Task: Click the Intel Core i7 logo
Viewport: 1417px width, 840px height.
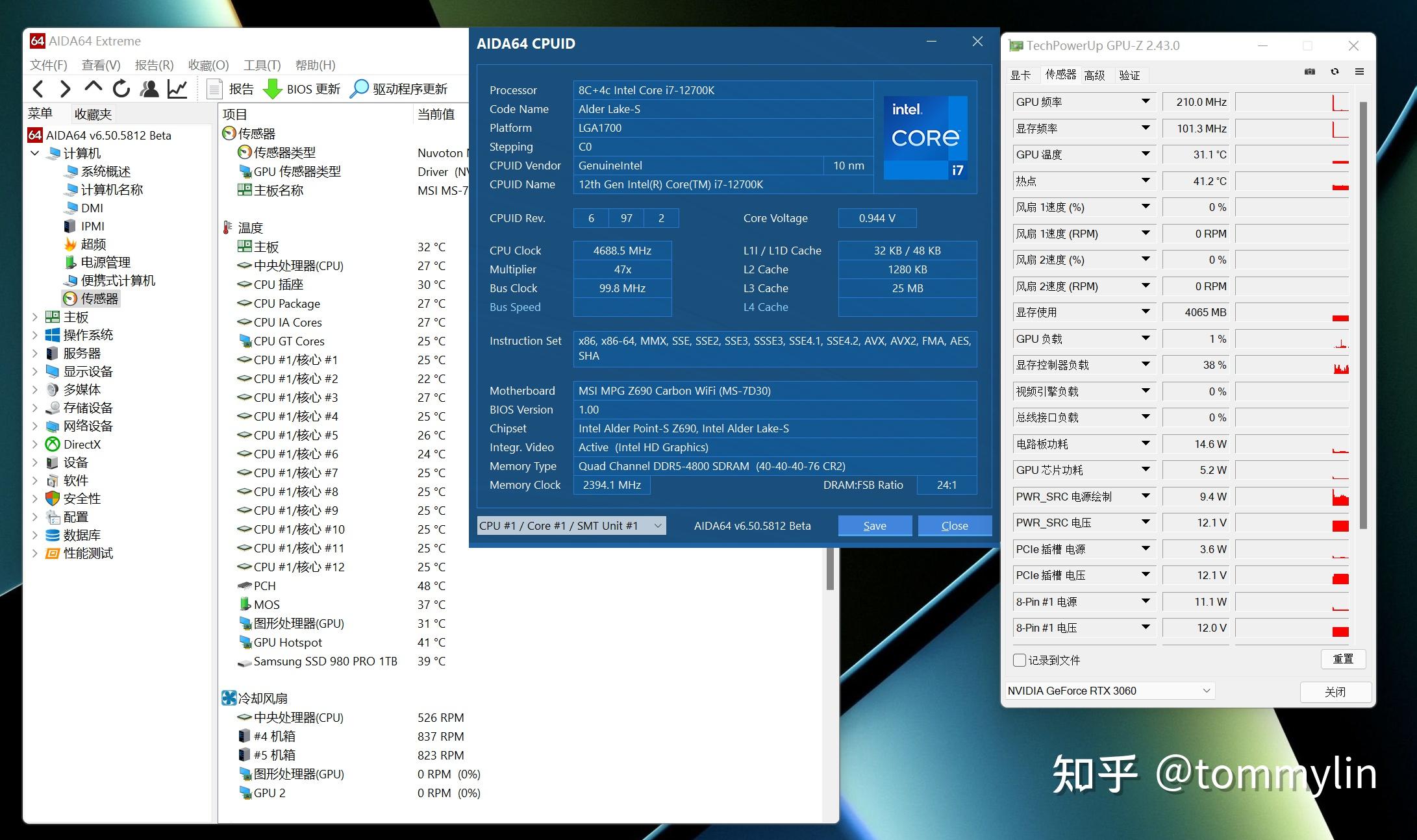Action: (925, 138)
